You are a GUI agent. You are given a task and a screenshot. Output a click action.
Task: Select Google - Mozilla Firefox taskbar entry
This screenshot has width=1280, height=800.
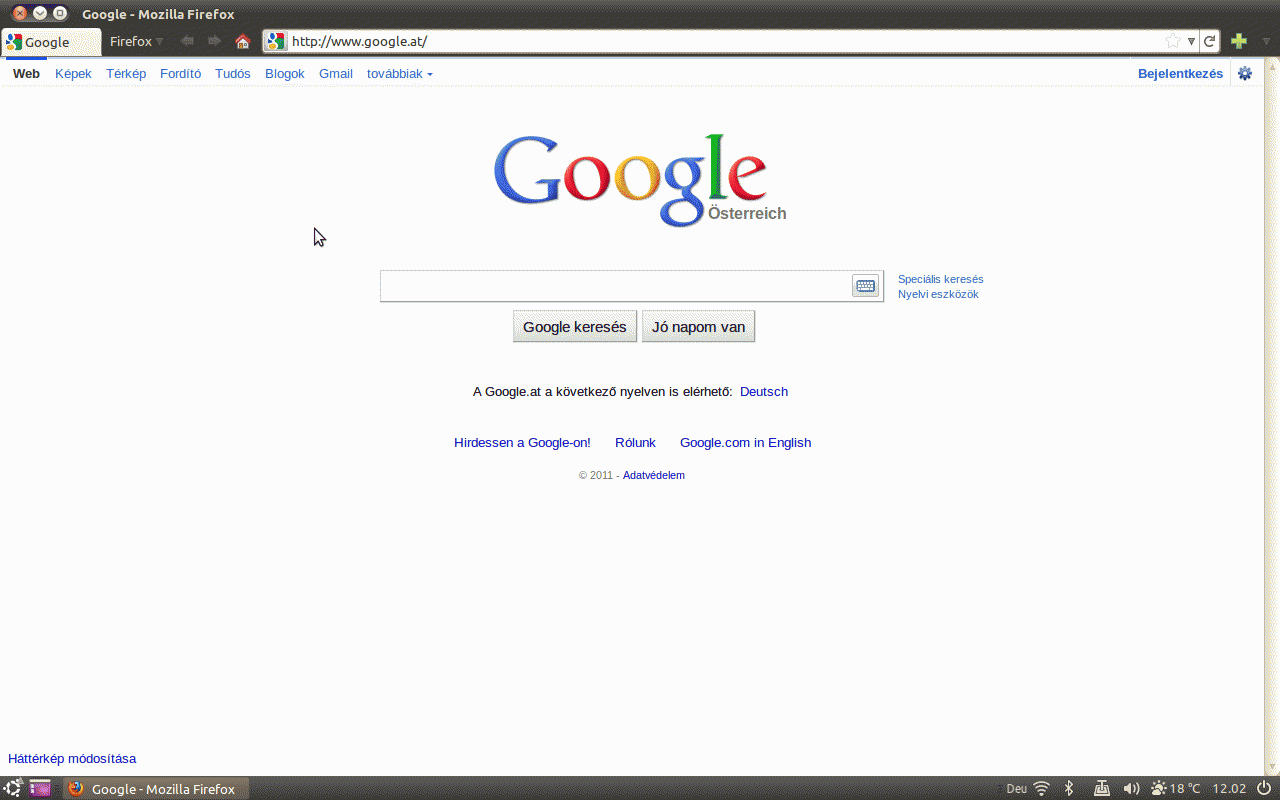coord(156,788)
